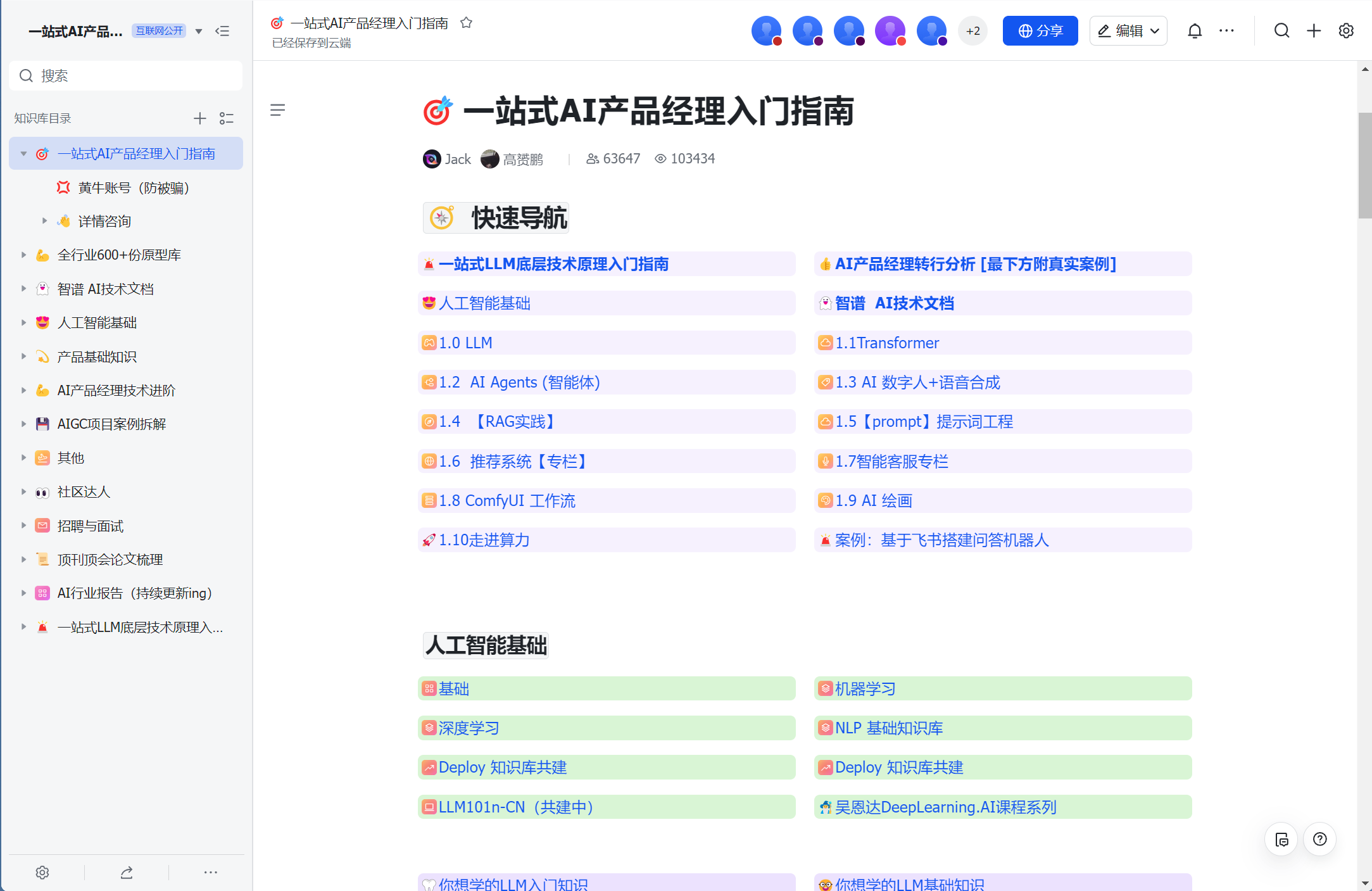Open the document outline icon
The width and height of the screenshot is (1372, 891).
click(x=277, y=110)
